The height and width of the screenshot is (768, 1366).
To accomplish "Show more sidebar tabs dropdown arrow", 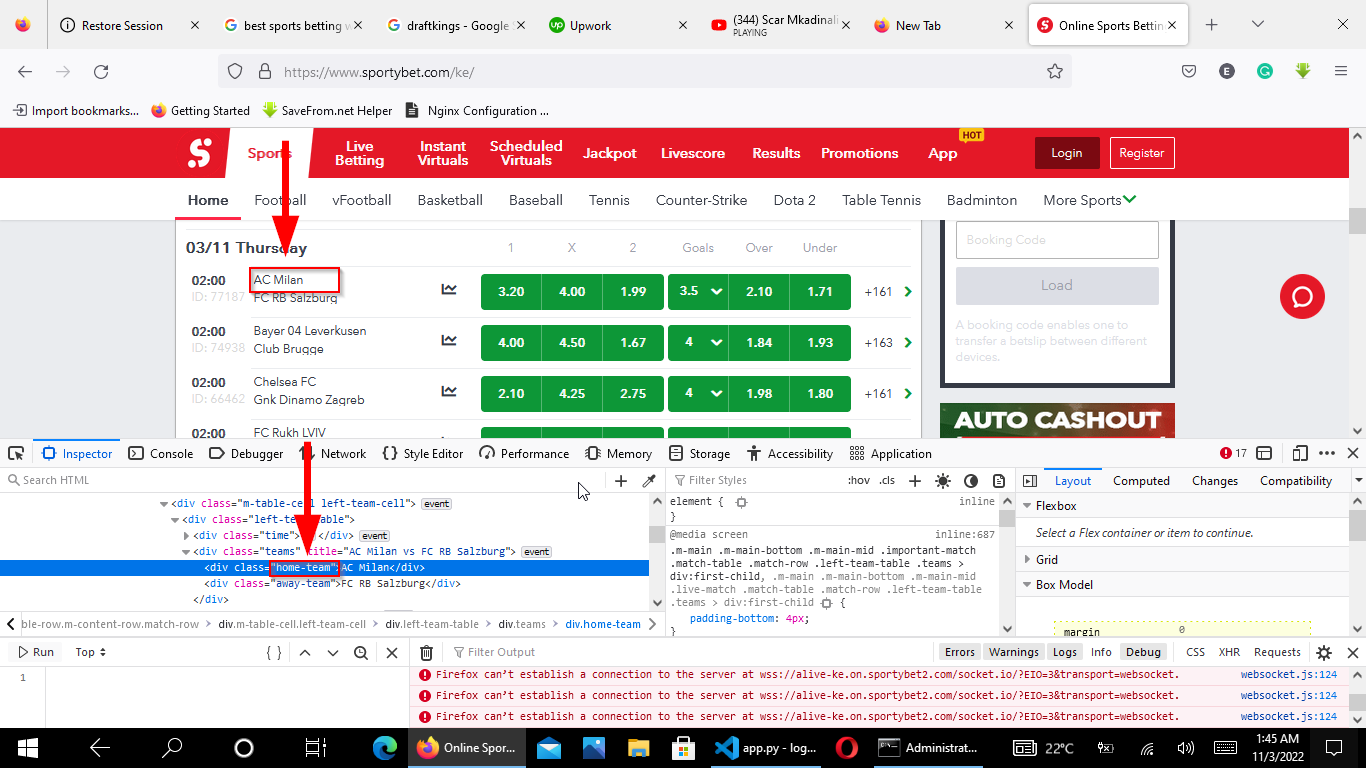I will click(1357, 481).
